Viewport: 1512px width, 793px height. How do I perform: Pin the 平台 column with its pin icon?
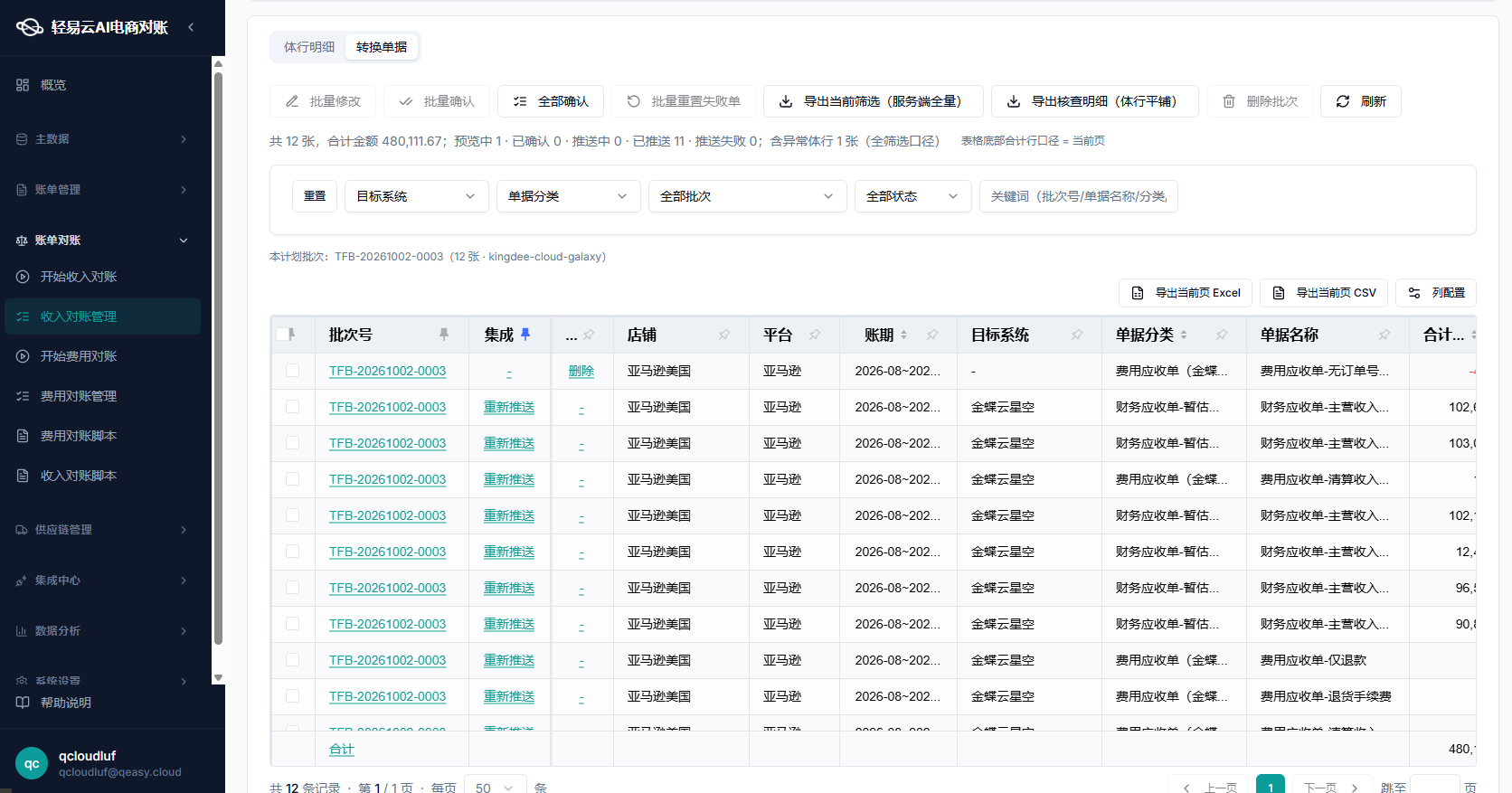(815, 335)
